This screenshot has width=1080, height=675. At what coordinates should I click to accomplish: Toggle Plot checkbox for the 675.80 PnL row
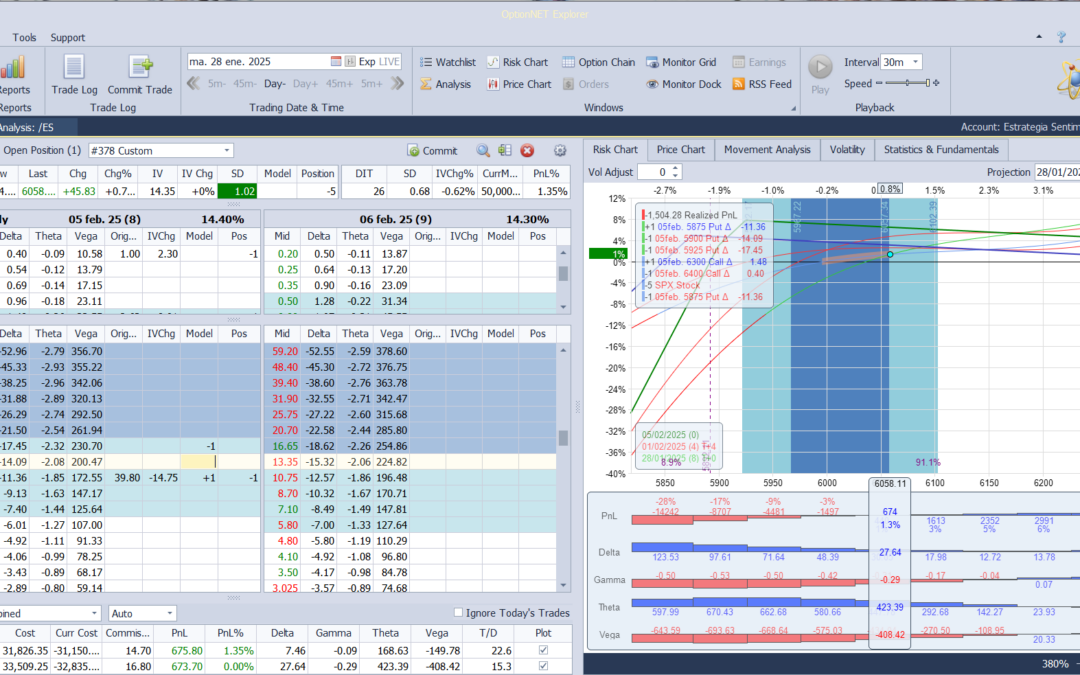click(543, 650)
